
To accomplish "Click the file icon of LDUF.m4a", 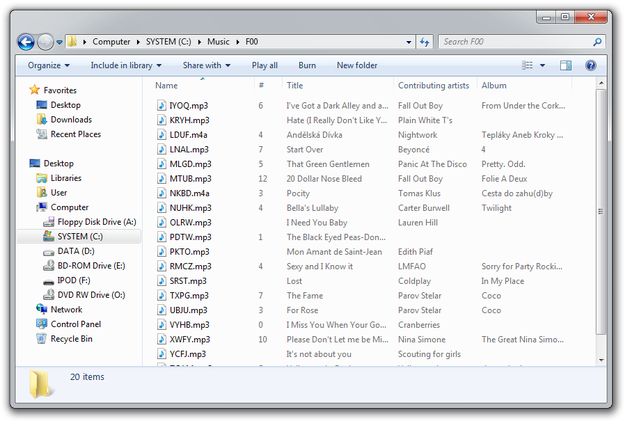I will 161,135.
